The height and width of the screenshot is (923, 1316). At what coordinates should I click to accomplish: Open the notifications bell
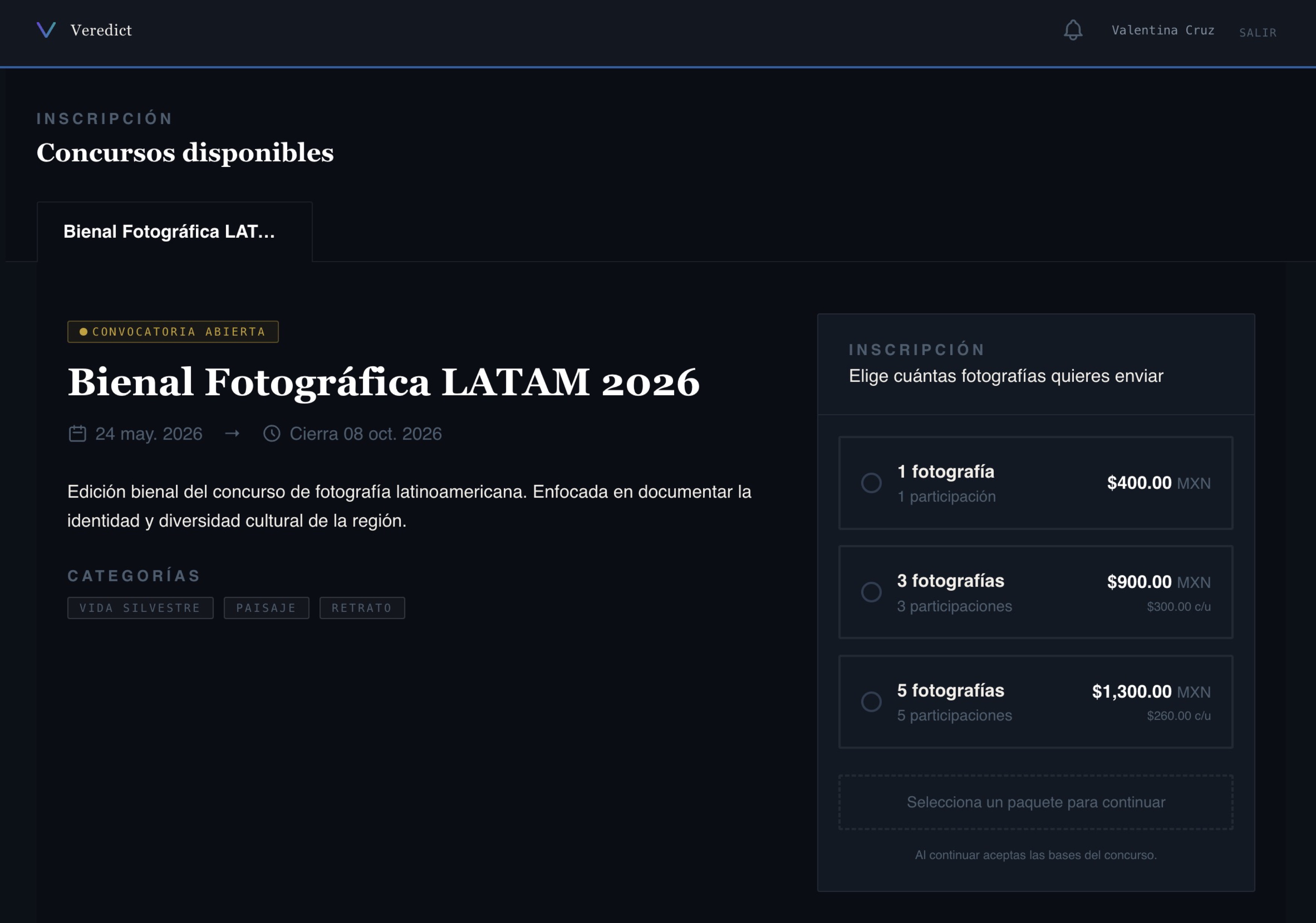(x=1073, y=30)
